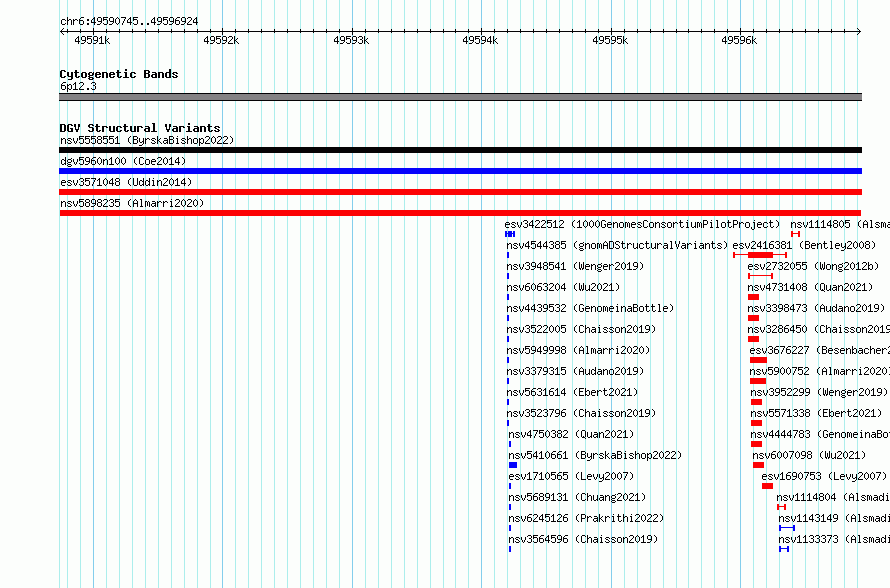This screenshot has width=890, height=588.
Task: Click nsv1143149 Alsmadi label
Action: point(834,518)
